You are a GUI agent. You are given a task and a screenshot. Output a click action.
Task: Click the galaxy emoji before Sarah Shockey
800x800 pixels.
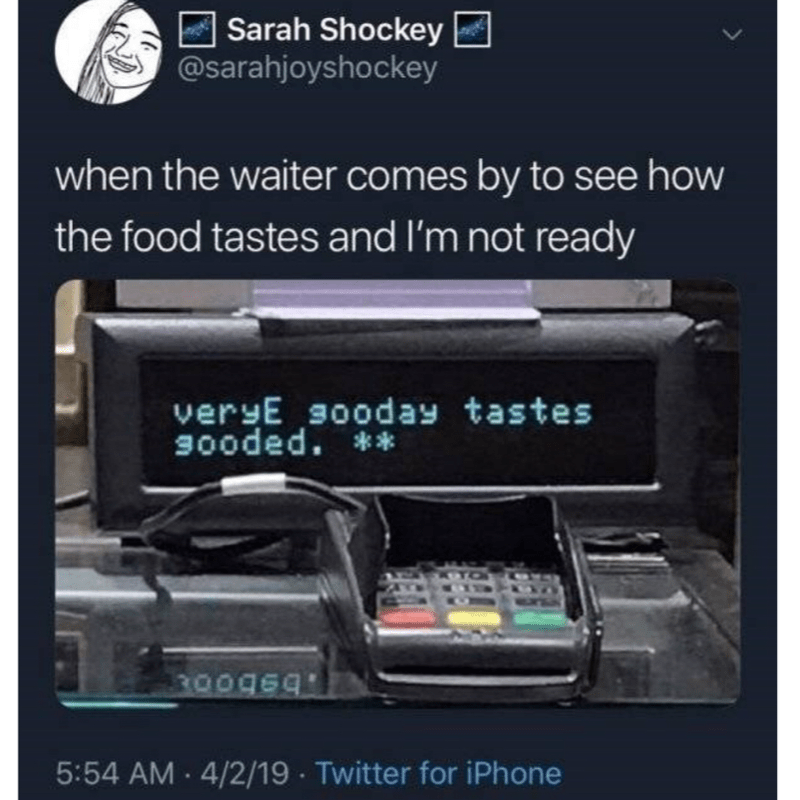tap(197, 31)
